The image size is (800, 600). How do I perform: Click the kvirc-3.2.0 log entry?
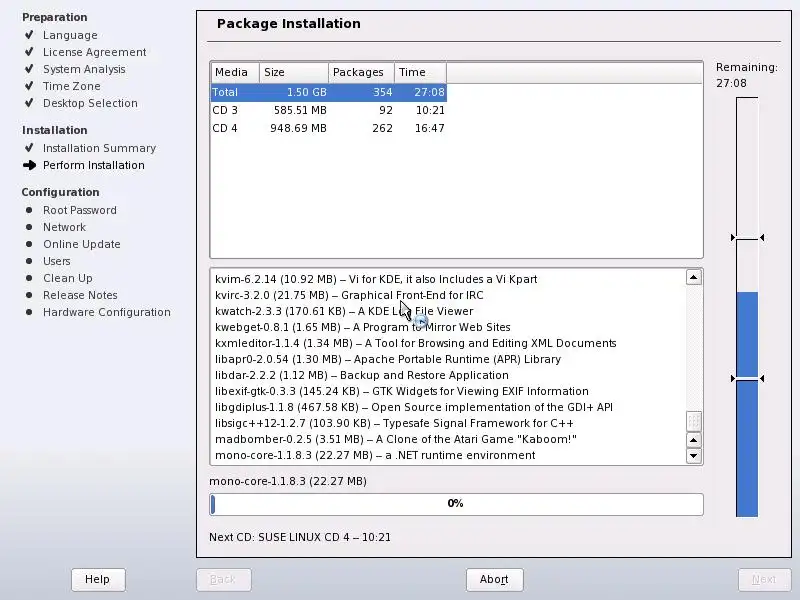point(349,295)
